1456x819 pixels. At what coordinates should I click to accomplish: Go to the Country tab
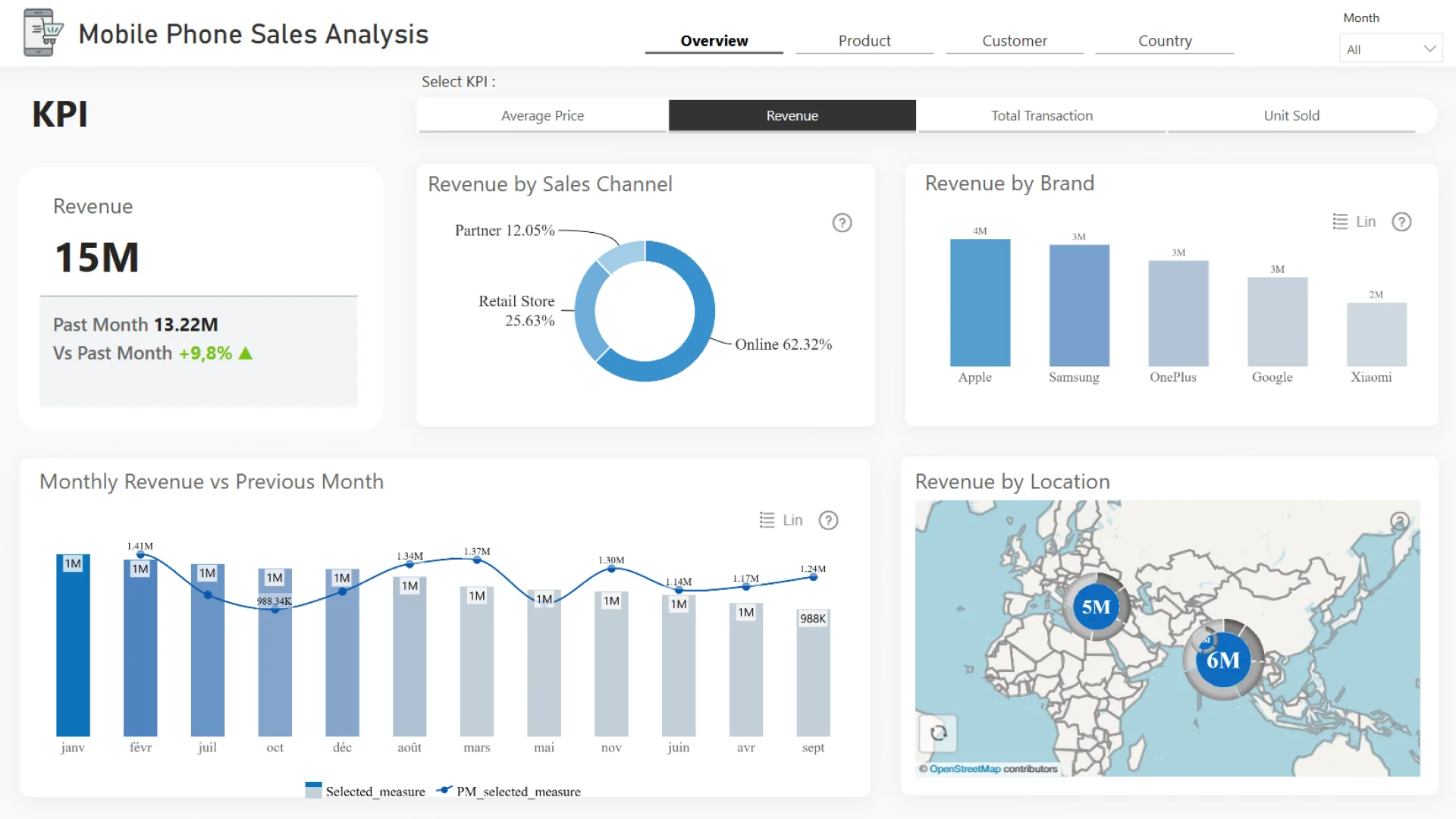[1164, 41]
